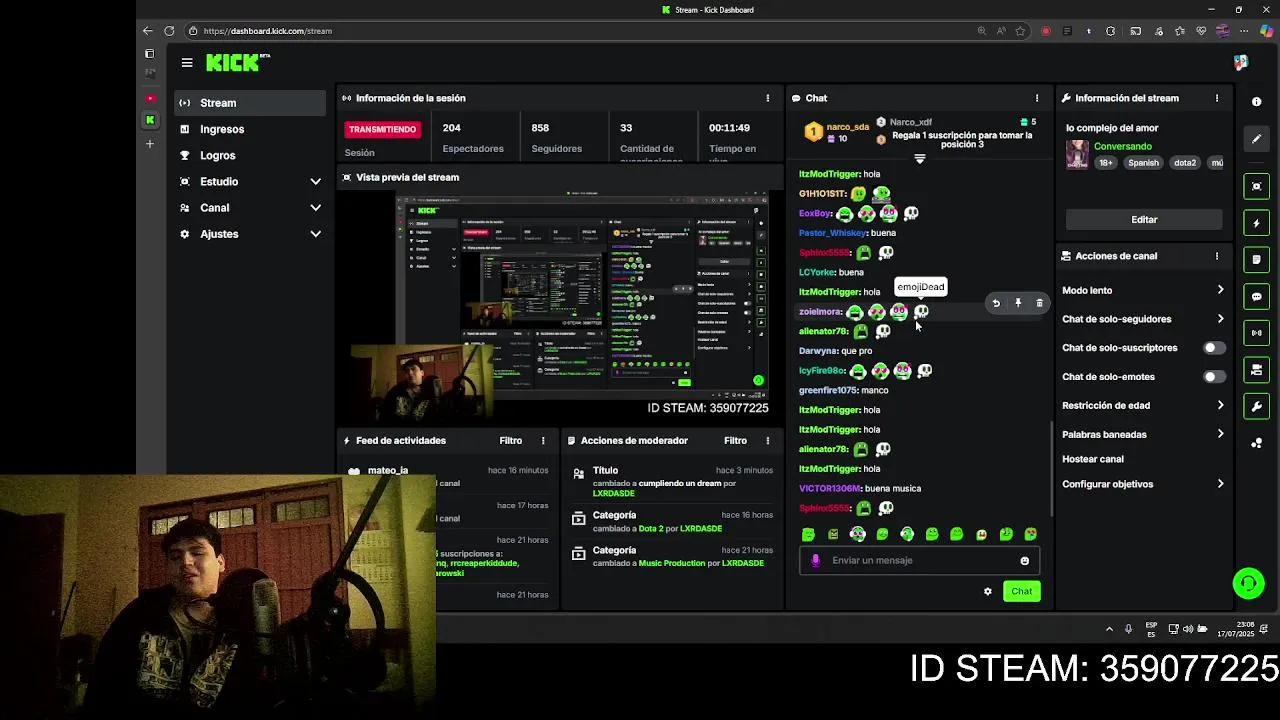
Task: Toggle the wrench stream info icon in the right rail
Action: click(1257, 407)
